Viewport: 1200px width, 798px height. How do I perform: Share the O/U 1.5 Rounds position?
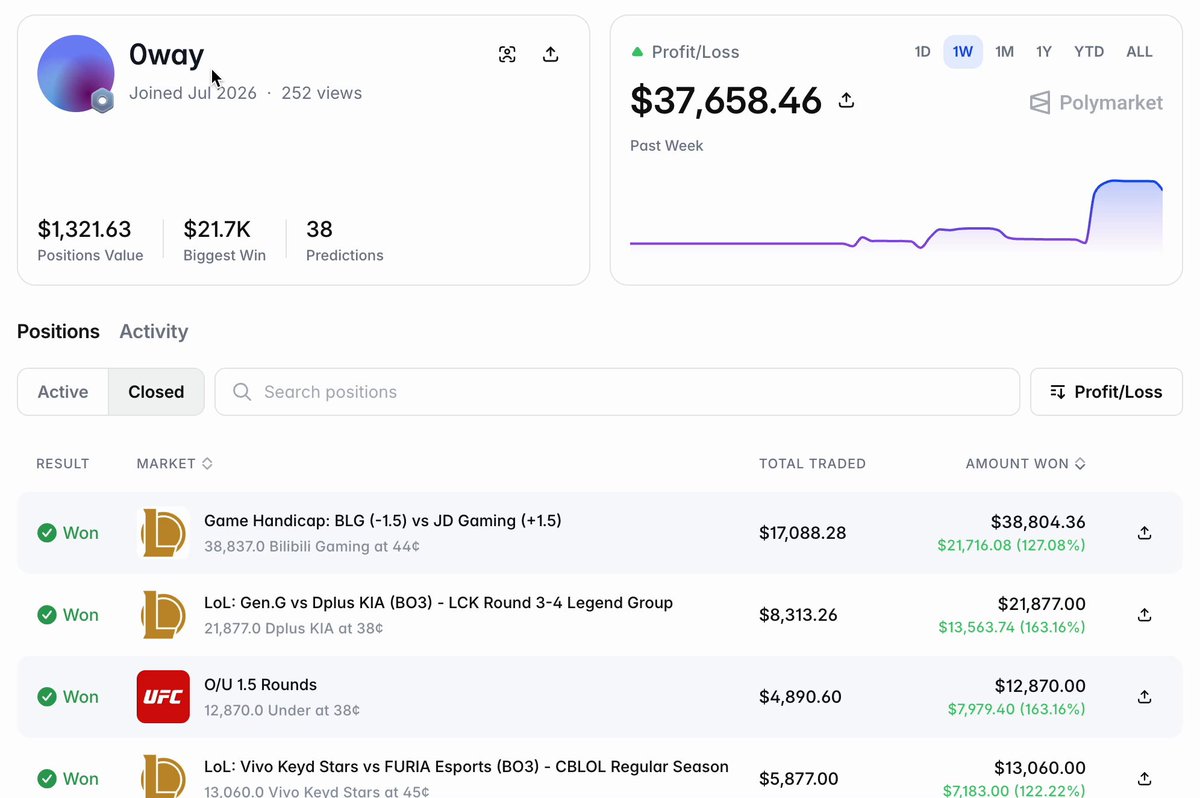pyautogui.click(x=1145, y=697)
